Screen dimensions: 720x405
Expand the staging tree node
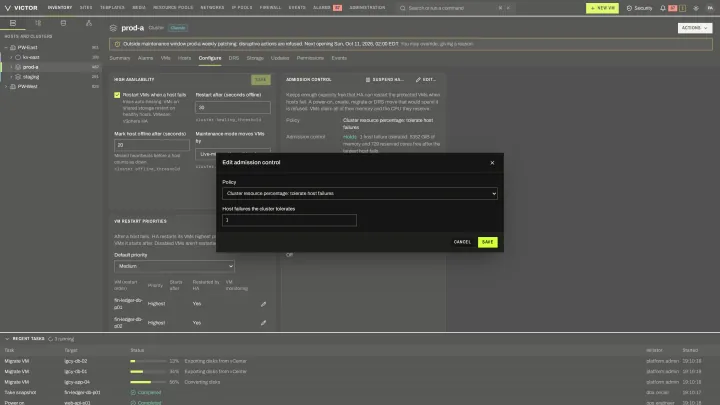tap(11, 77)
